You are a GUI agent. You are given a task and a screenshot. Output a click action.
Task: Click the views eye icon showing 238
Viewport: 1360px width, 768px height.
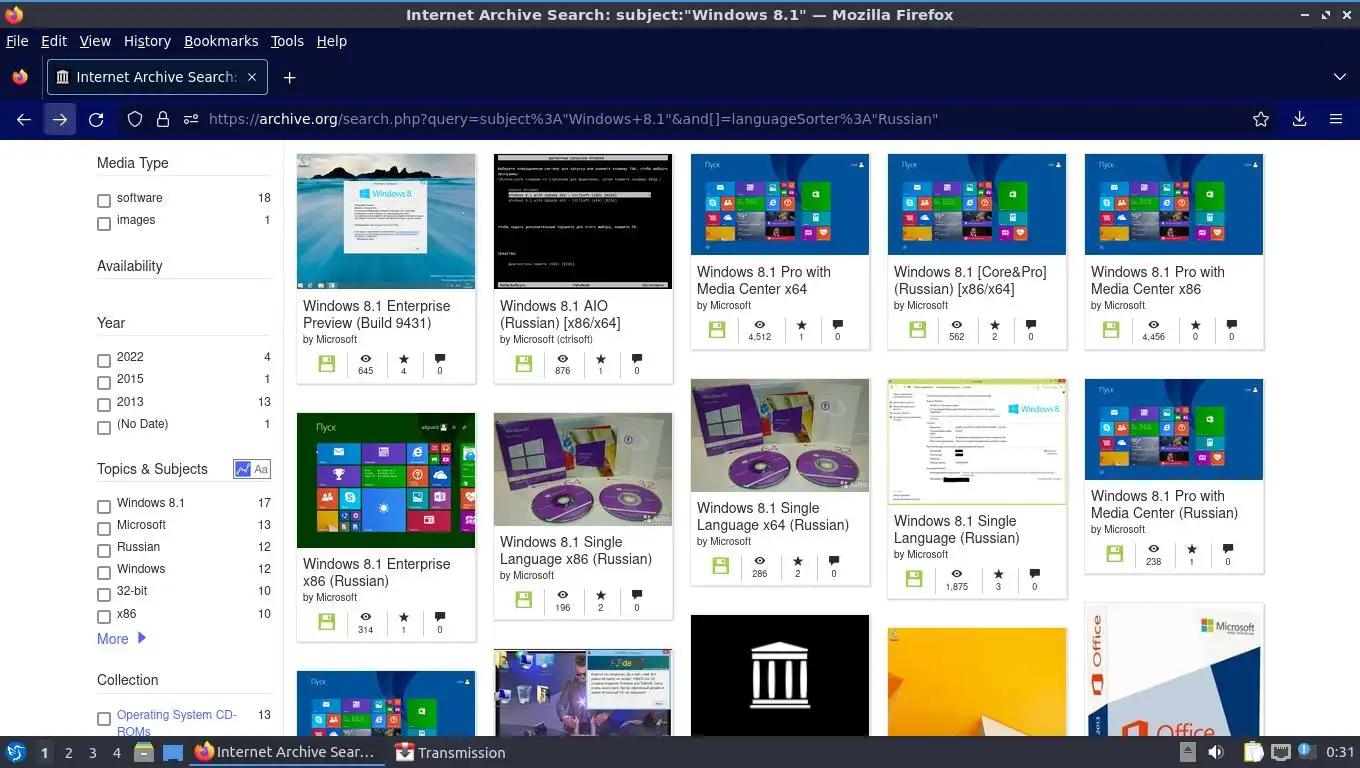pyautogui.click(x=1153, y=549)
